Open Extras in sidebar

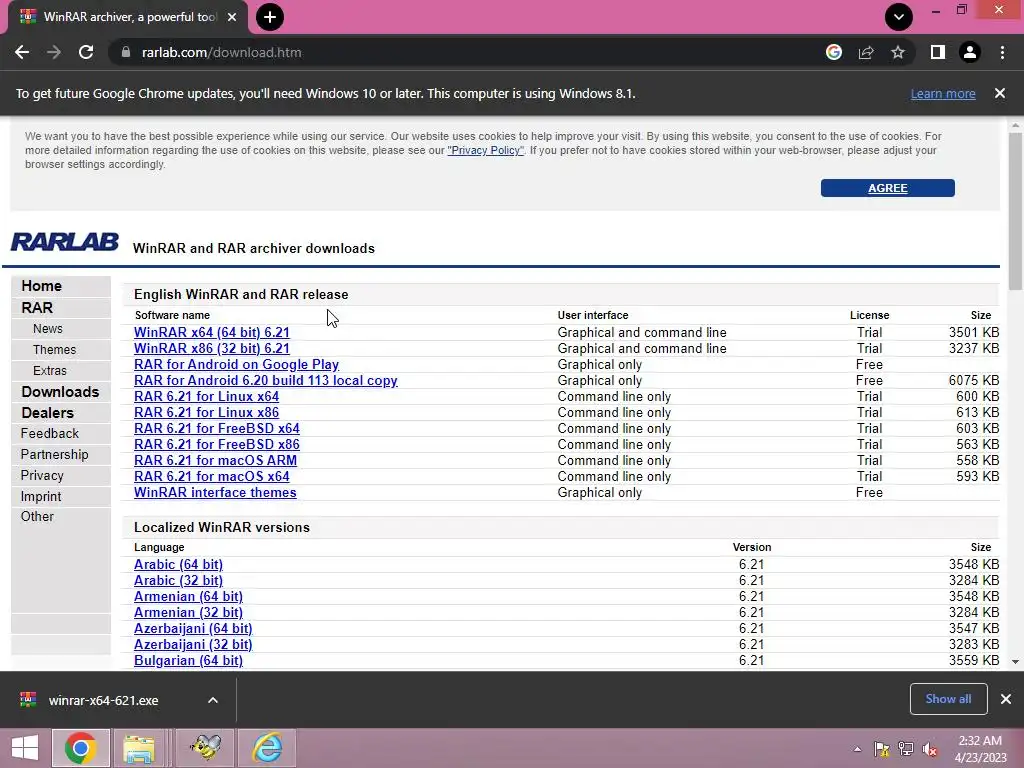[50, 370]
